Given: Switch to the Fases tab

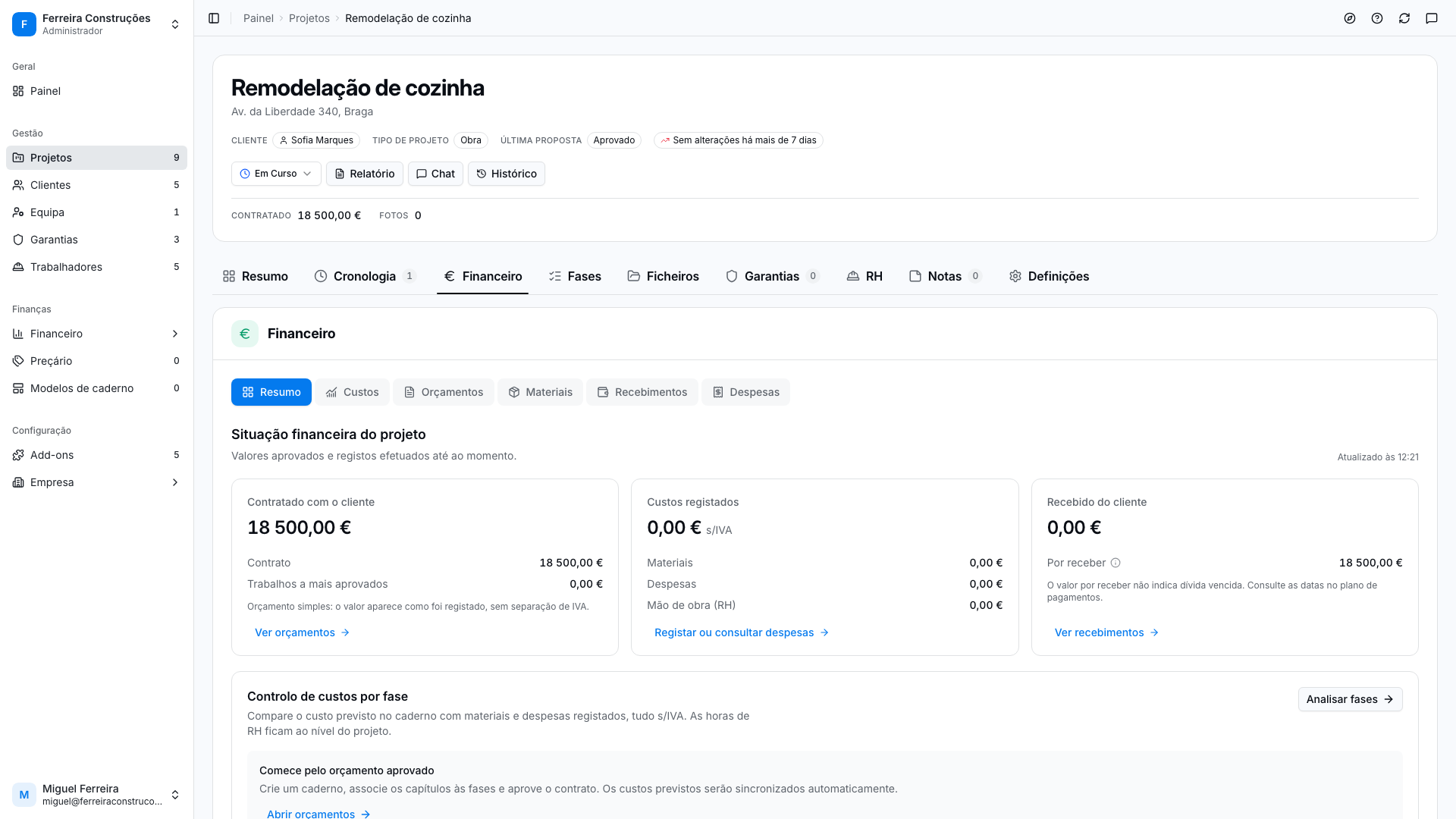Looking at the screenshot, I should 575,276.
